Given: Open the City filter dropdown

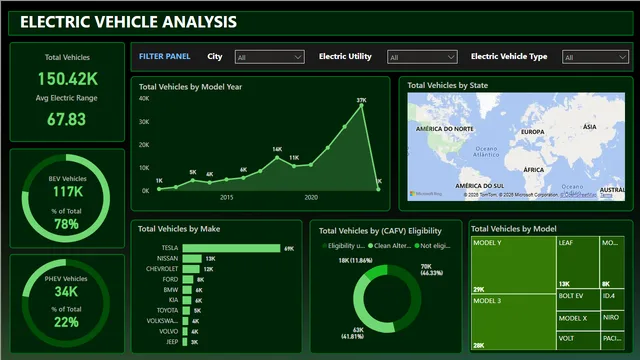Looking at the screenshot, I should coord(269,57).
